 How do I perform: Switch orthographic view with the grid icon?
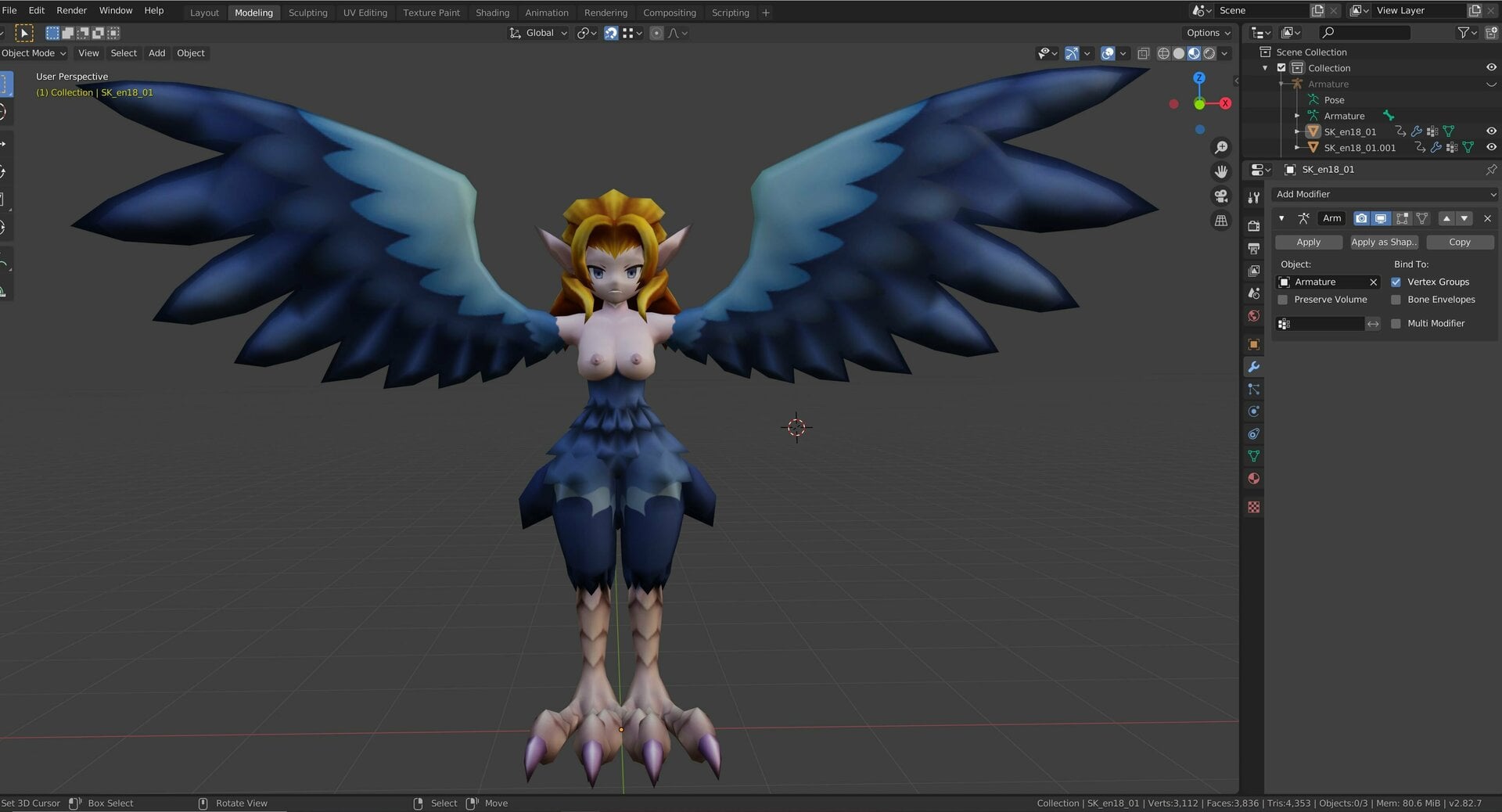1221,221
